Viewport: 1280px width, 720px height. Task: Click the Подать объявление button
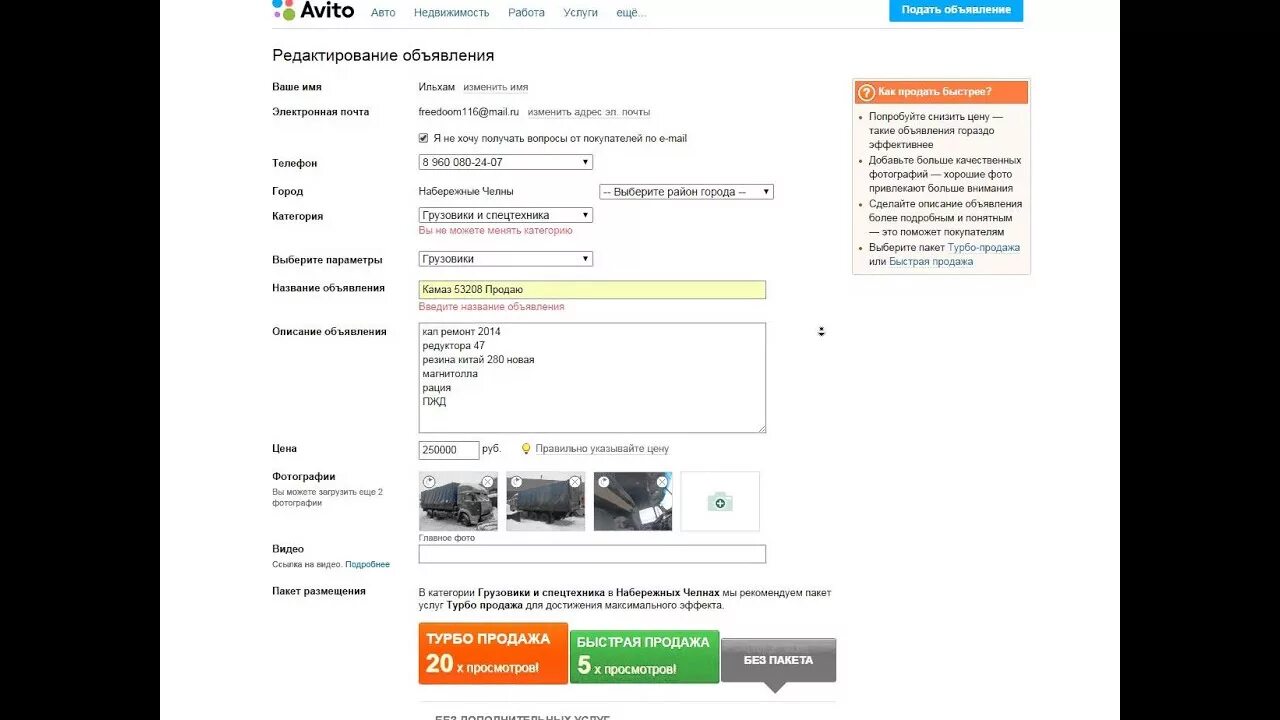tap(956, 10)
